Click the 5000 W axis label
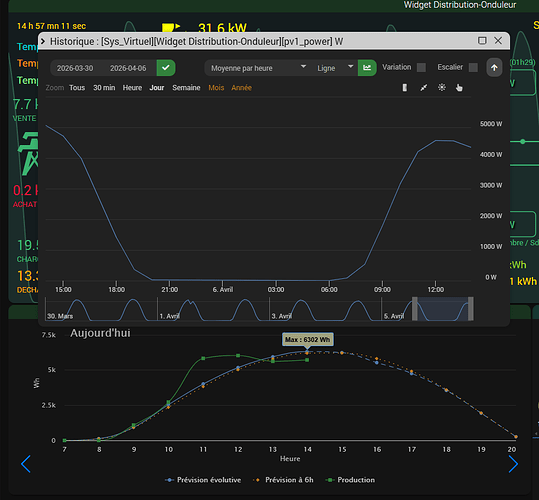 tap(491, 124)
